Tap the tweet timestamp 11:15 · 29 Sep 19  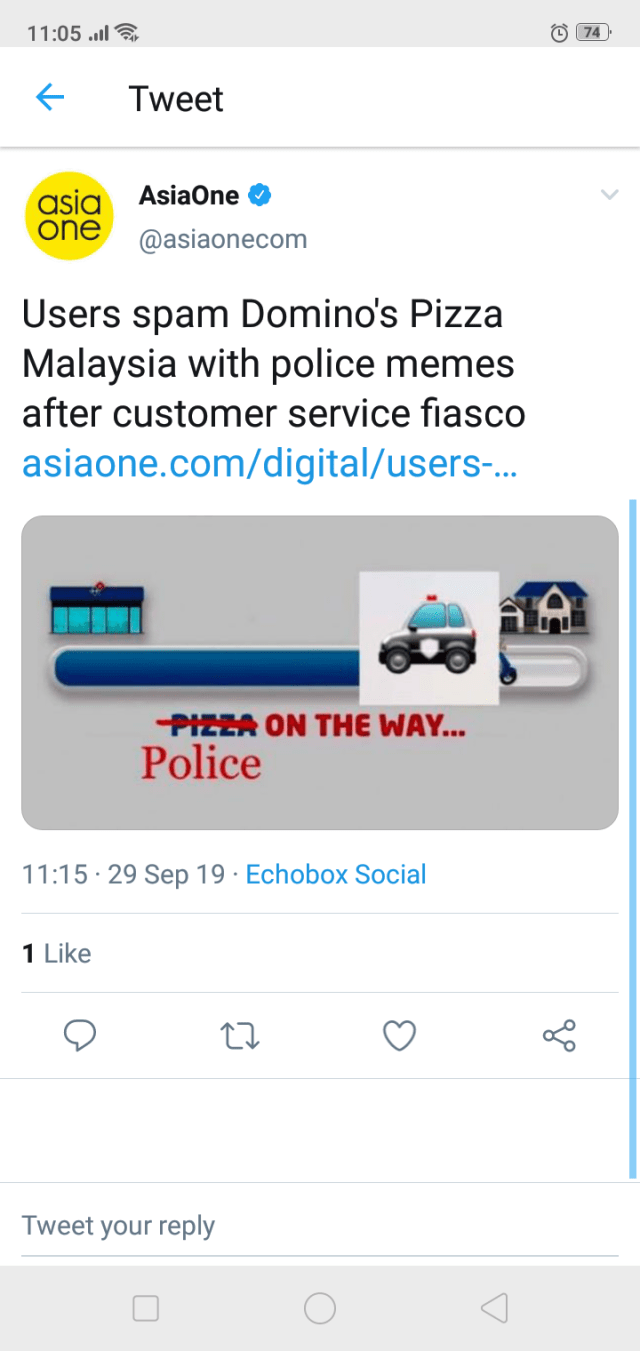(123, 874)
